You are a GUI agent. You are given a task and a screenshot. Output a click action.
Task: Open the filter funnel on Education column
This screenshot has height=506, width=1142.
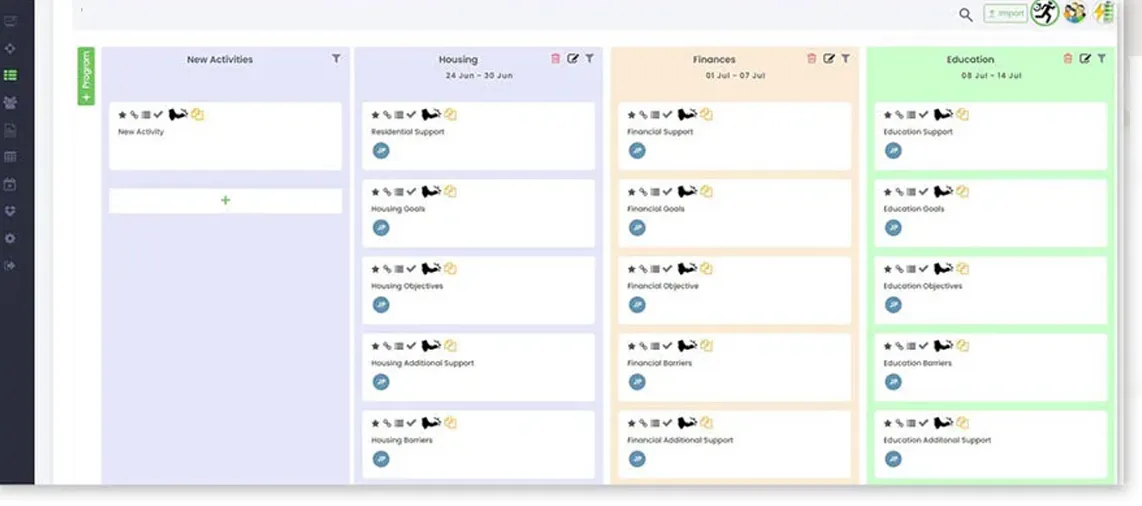click(x=1101, y=59)
